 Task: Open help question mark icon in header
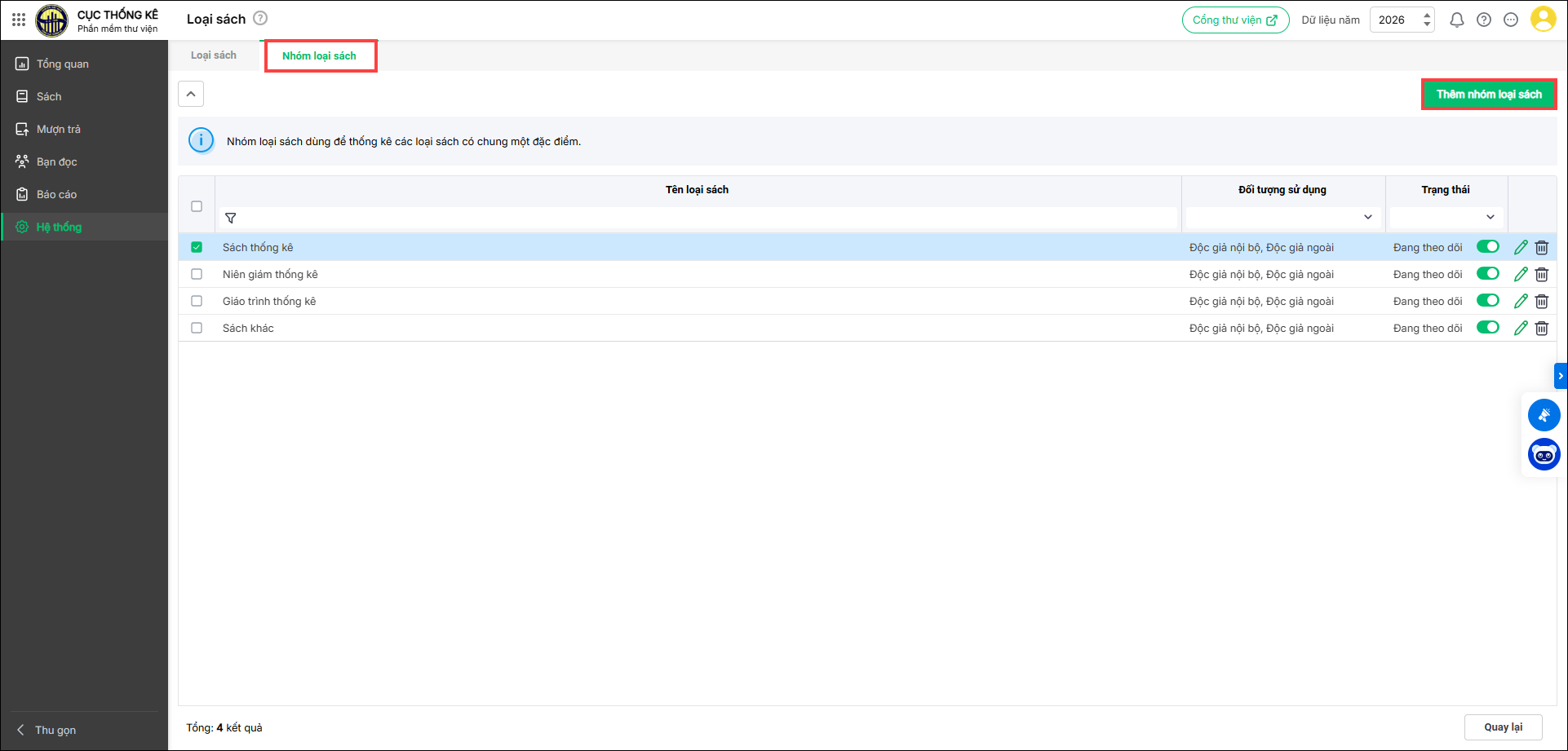(x=1483, y=20)
